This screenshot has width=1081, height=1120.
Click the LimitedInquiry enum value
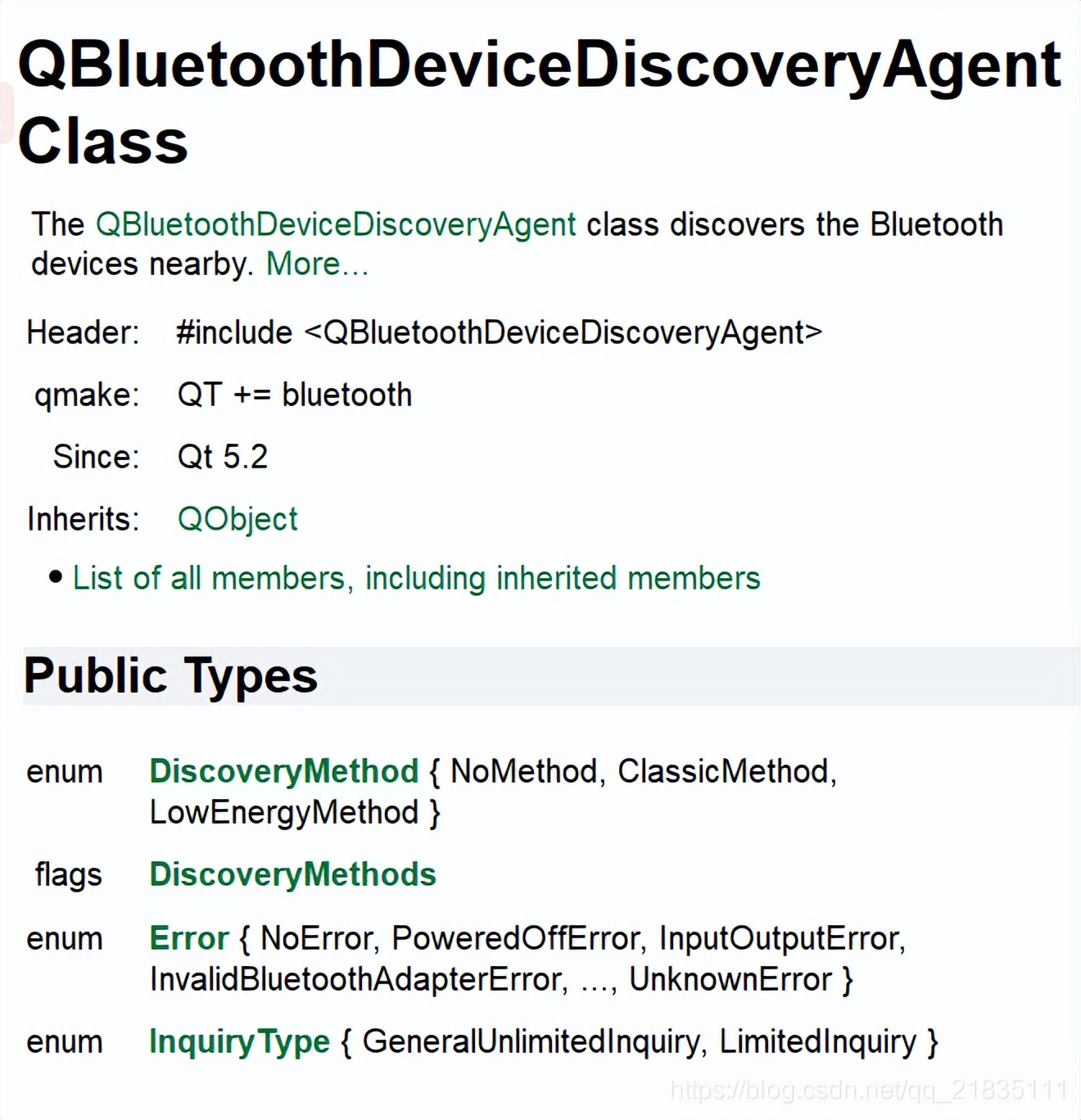[817, 1041]
